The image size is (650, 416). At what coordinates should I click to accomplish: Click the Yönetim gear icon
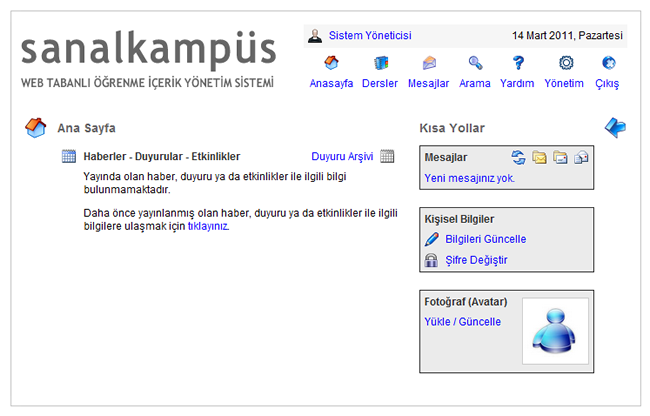click(x=566, y=63)
